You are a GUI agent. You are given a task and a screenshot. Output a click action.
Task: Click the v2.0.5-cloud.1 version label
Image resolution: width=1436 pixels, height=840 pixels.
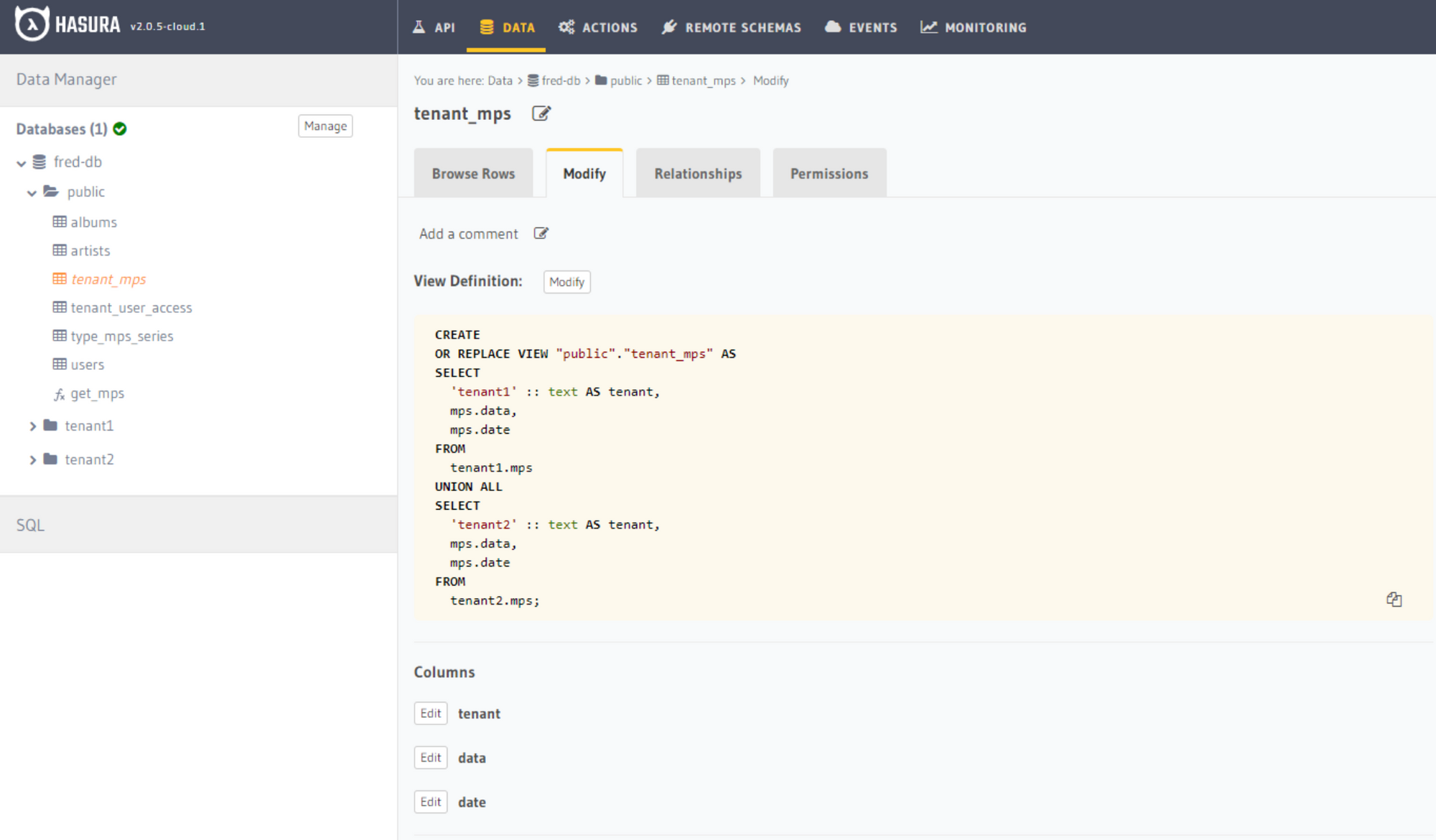167,27
